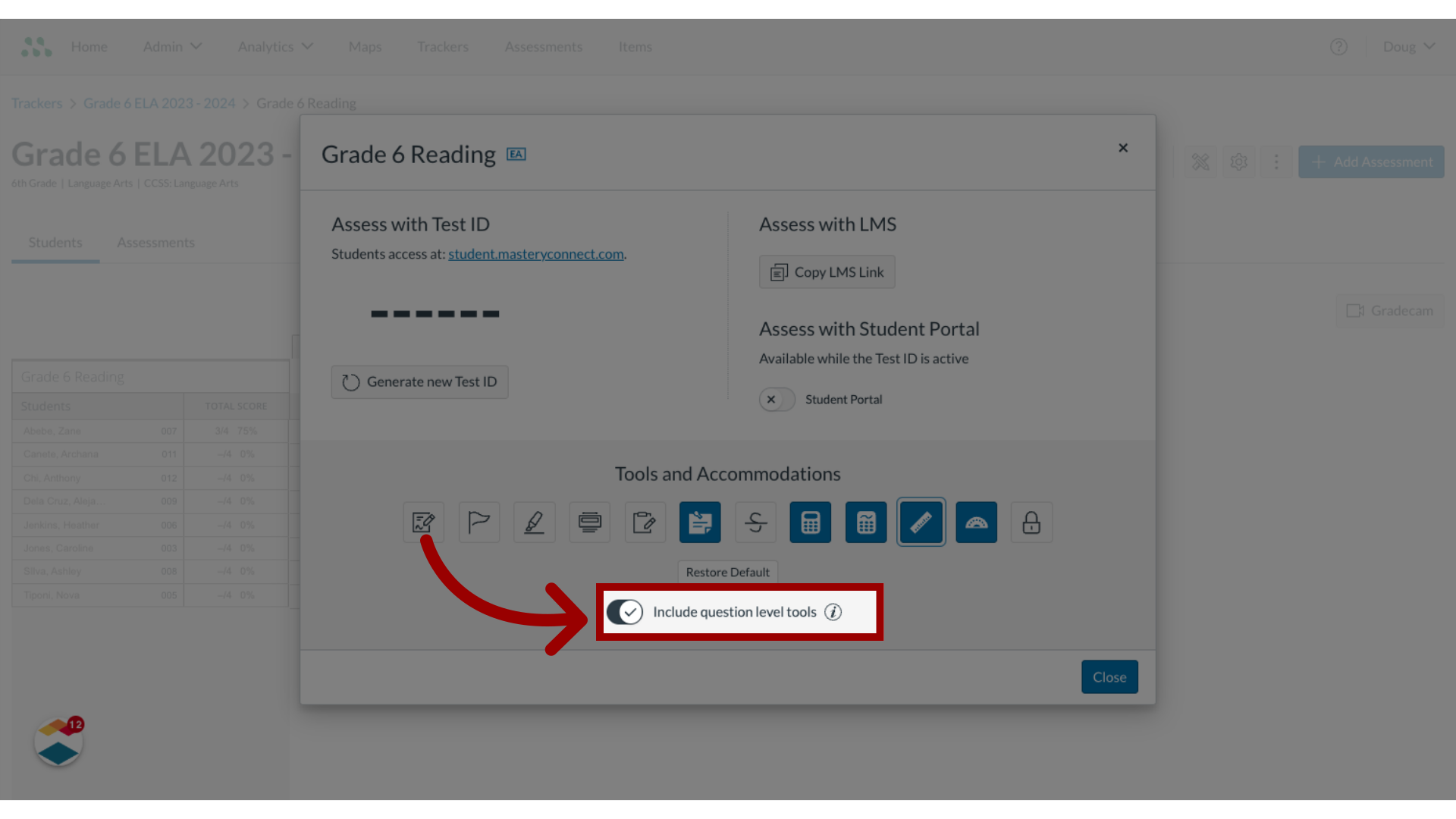Viewport: 1456px width, 819px height.
Task: Click the student.masteryconnect.com link
Action: 536,253
